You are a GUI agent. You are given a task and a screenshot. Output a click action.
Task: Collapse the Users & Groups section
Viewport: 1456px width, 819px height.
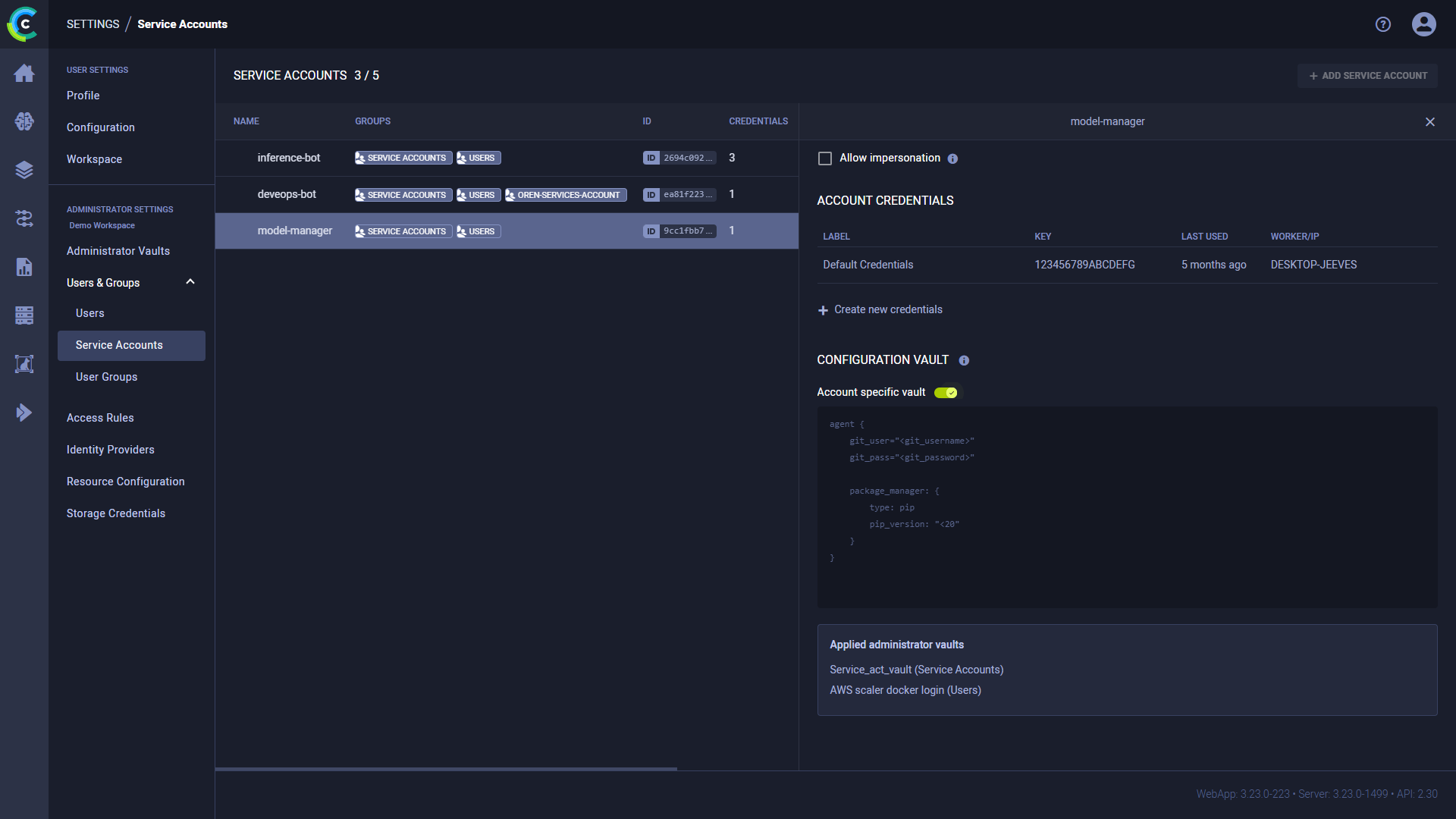pyautogui.click(x=190, y=281)
